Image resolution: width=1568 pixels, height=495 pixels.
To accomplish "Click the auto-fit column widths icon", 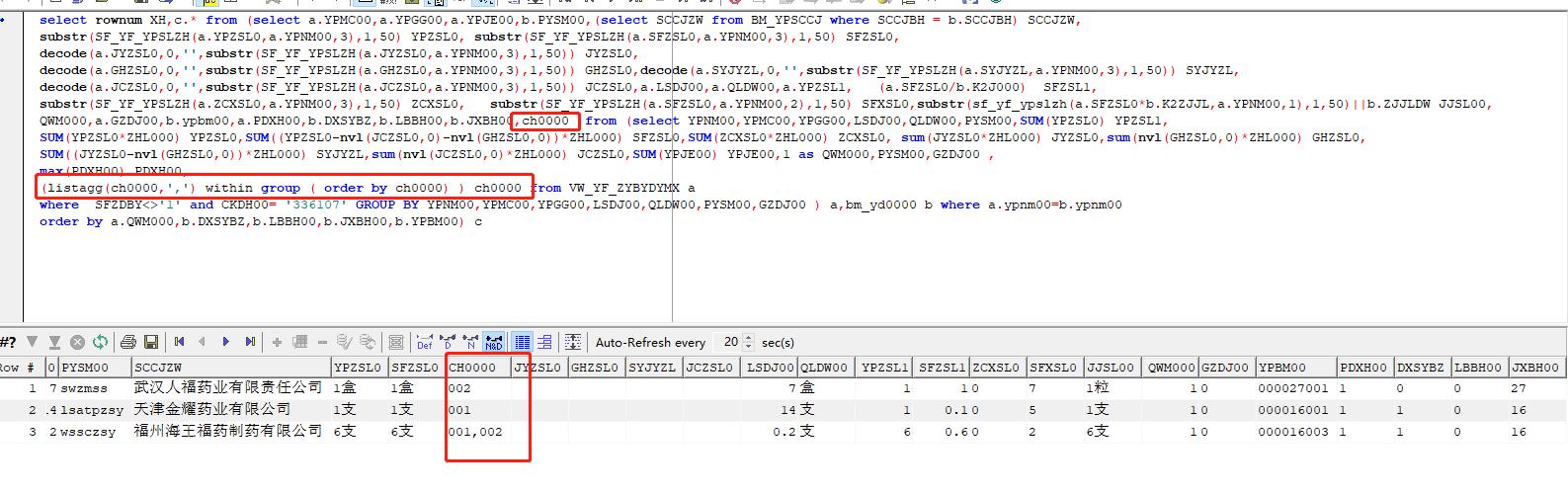I will pos(572,342).
